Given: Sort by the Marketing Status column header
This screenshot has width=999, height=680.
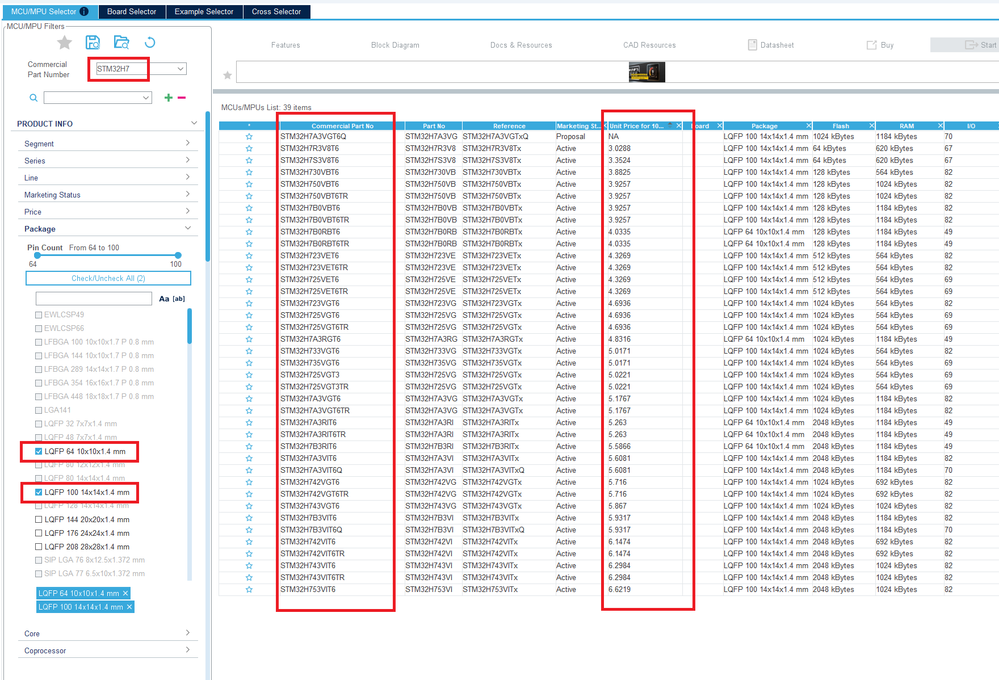Looking at the screenshot, I should coord(577,126).
